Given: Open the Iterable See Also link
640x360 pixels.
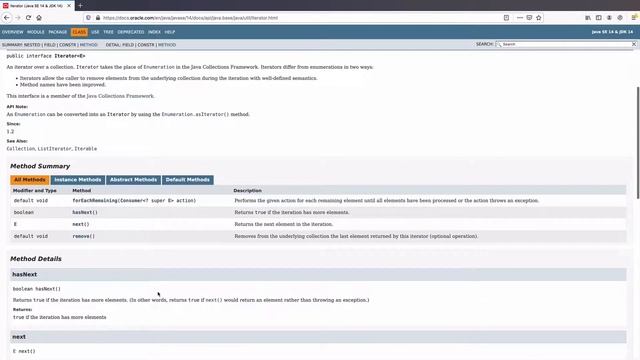Looking at the screenshot, I should click(86, 149).
